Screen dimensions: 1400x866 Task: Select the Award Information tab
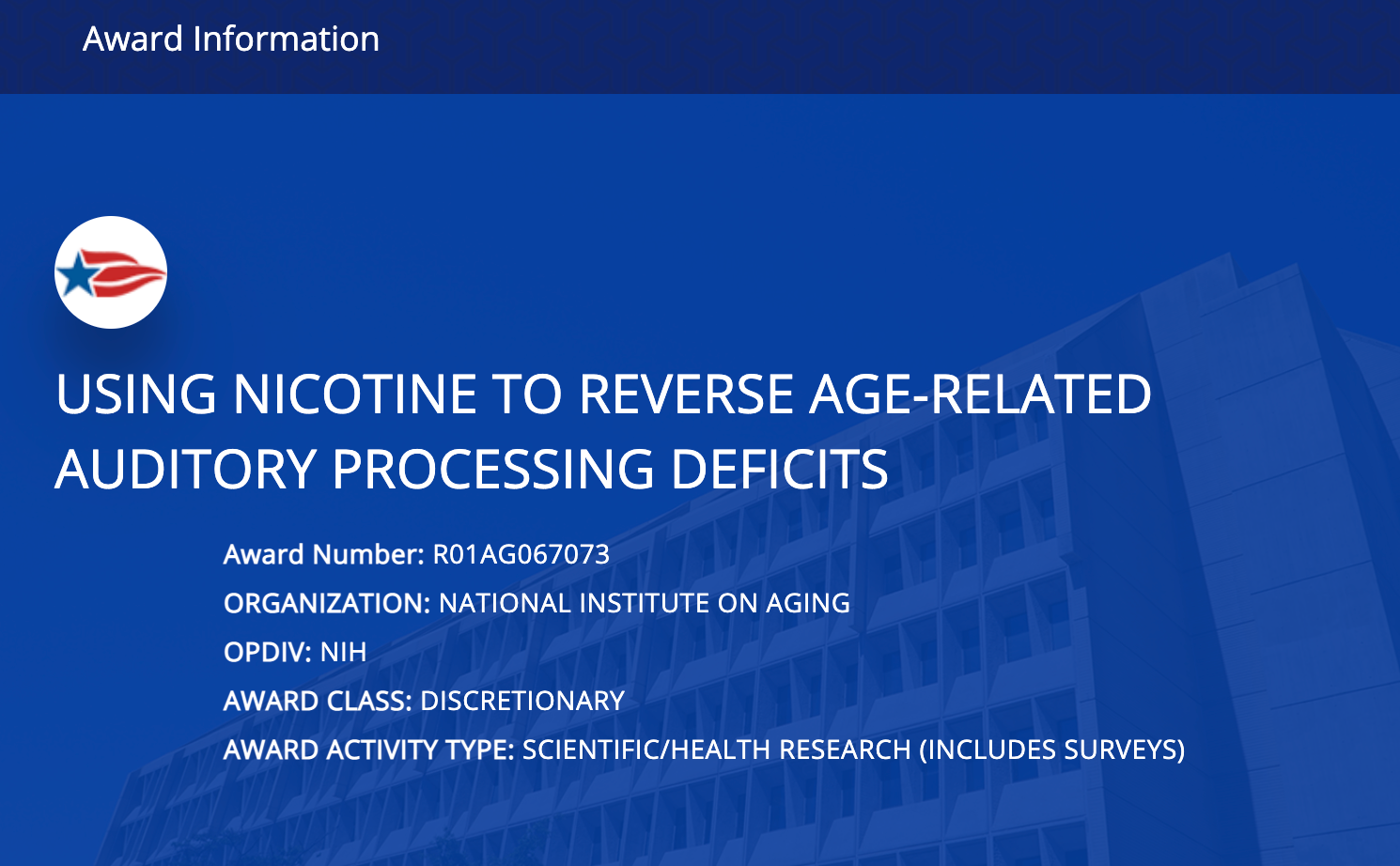[x=231, y=39]
